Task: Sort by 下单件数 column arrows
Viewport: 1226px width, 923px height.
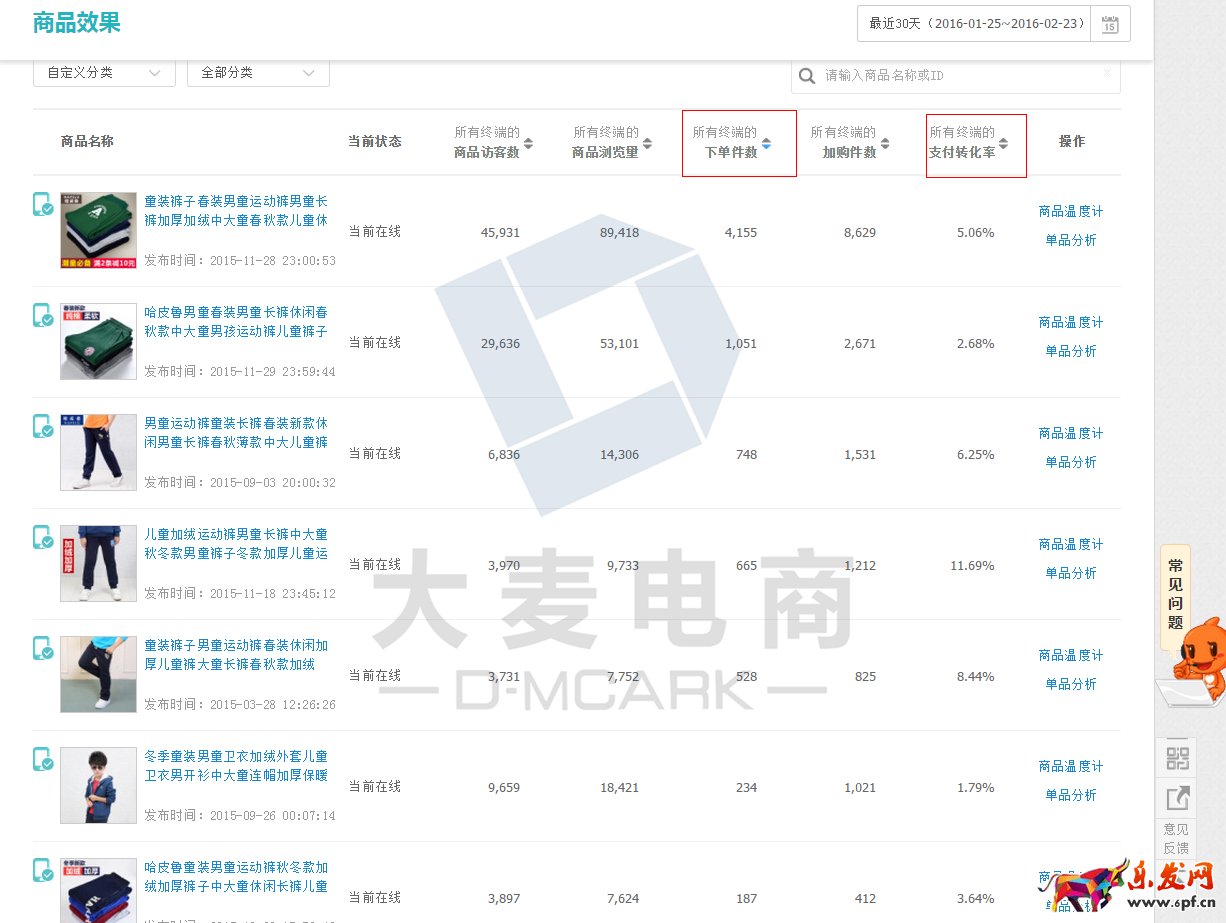Action: (x=766, y=143)
